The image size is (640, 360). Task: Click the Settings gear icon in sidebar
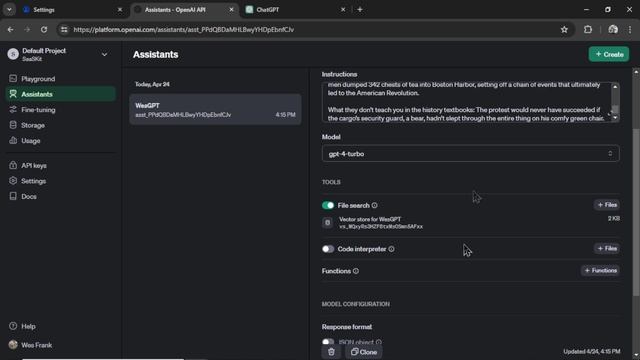(x=13, y=180)
